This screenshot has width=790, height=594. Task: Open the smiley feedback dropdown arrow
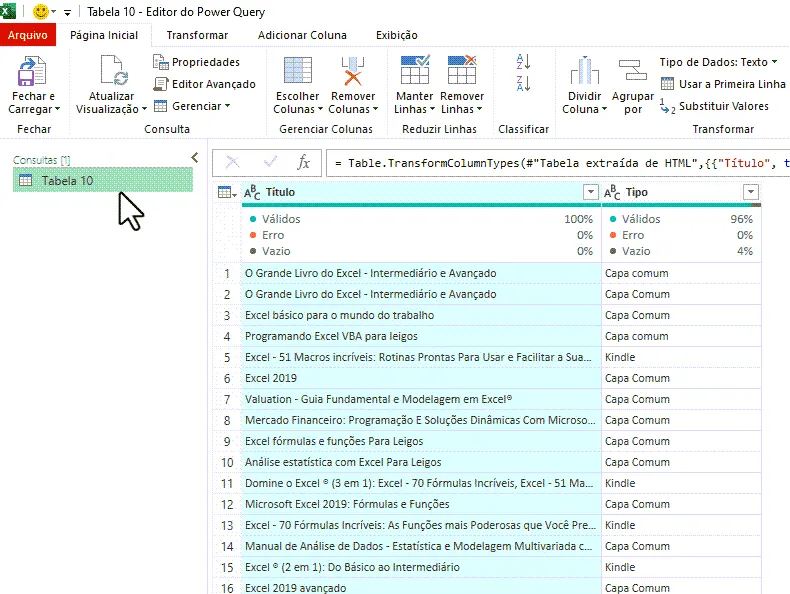53,12
